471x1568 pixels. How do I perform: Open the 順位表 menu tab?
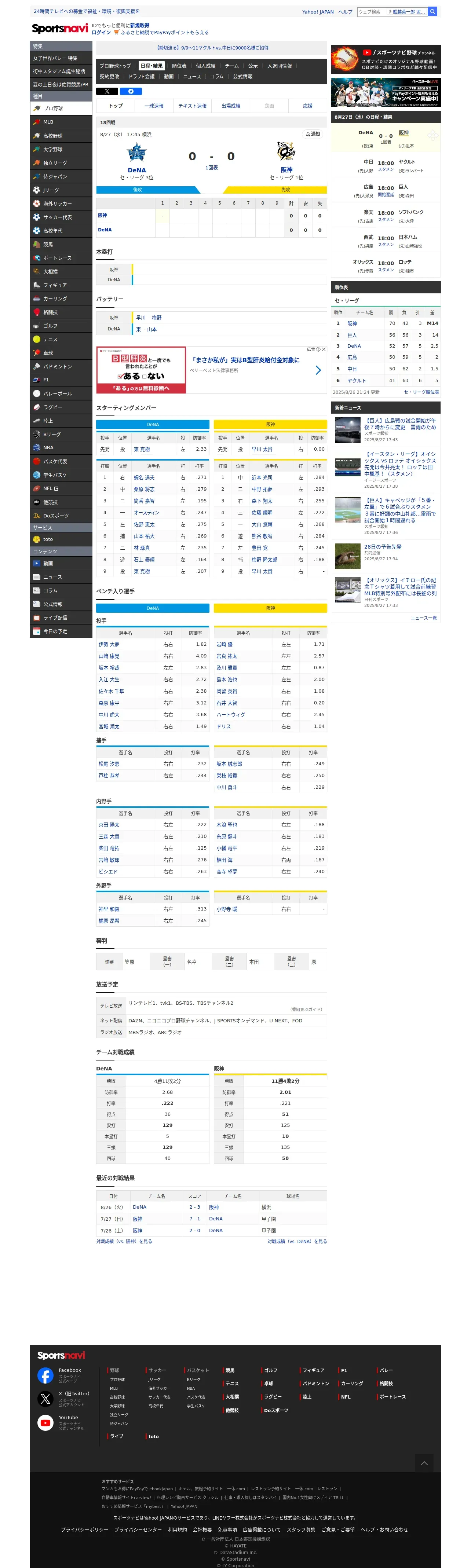(x=179, y=66)
